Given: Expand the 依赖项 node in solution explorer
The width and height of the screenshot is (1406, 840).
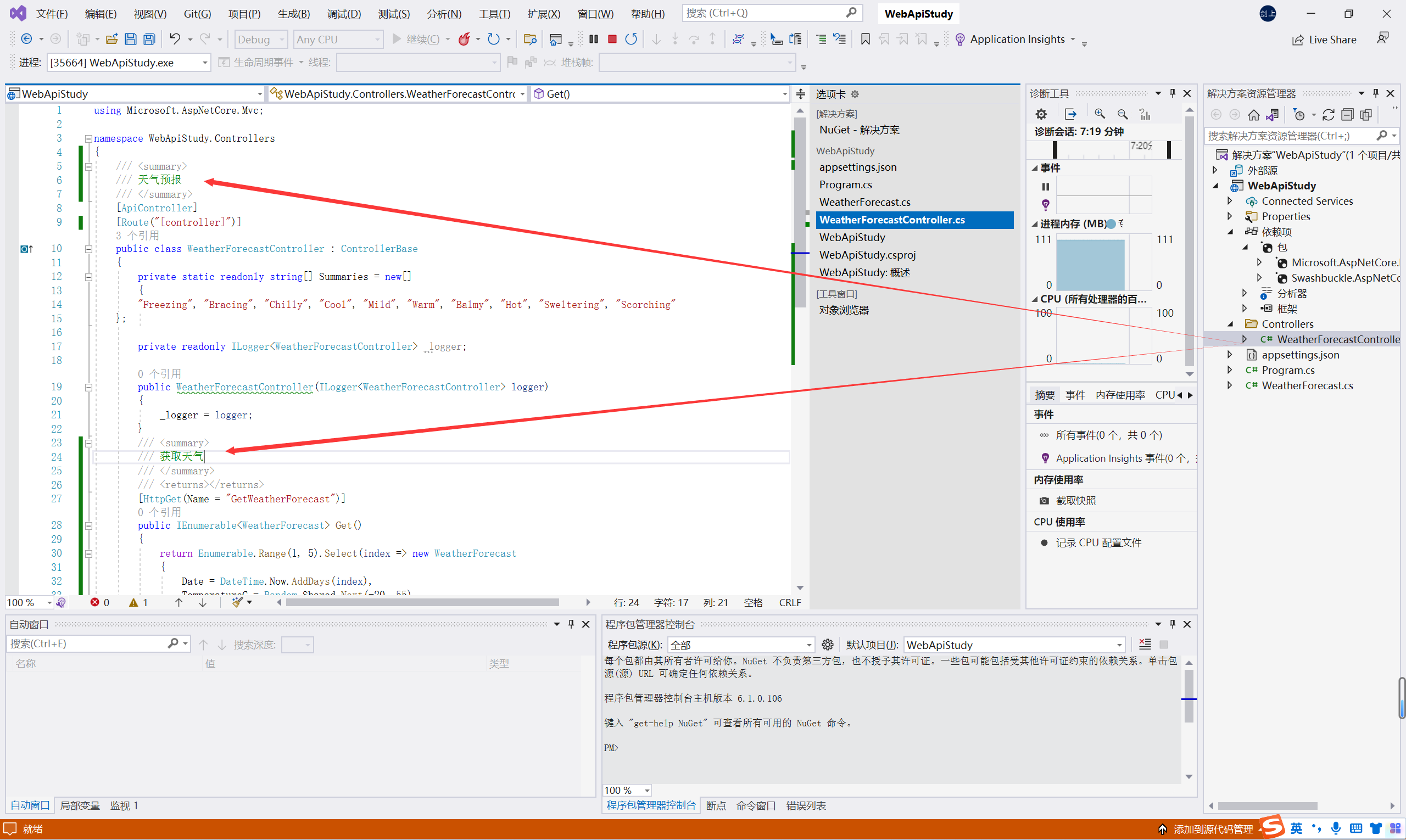Looking at the screenshot, I should (x=1237, y=232).
